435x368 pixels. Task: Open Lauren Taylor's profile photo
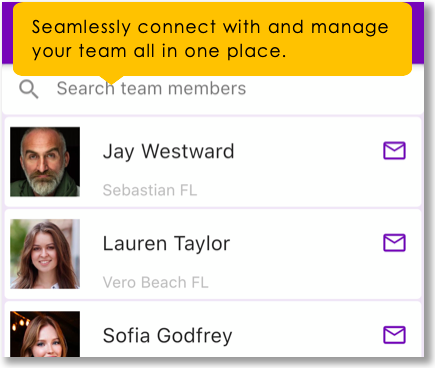coord(45,254)
